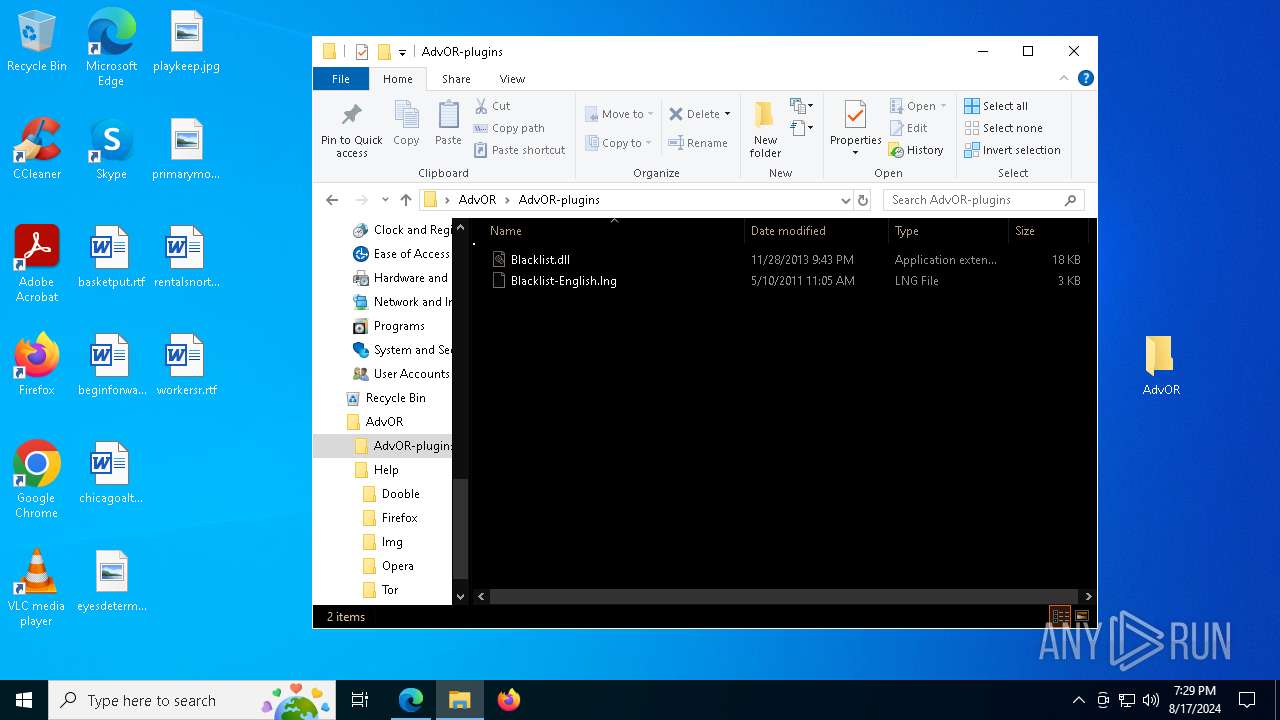Viewport: 1280px width, 720px height.
Task: Click the Delete button icon
Action: (x=676, y=114)
